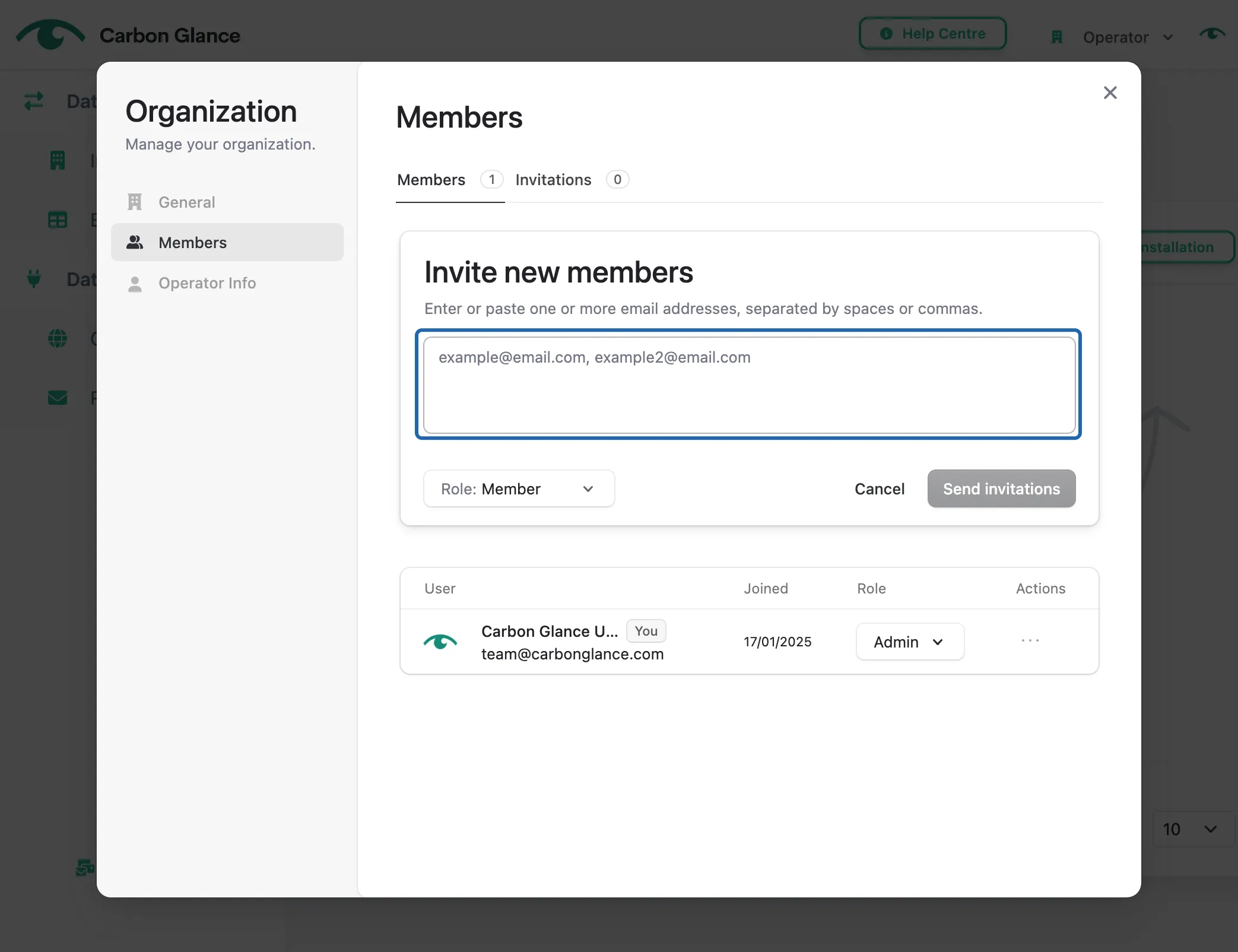Screen dimensions: 1238x952
Task: Open the Operator Info section
Action: 227,283
